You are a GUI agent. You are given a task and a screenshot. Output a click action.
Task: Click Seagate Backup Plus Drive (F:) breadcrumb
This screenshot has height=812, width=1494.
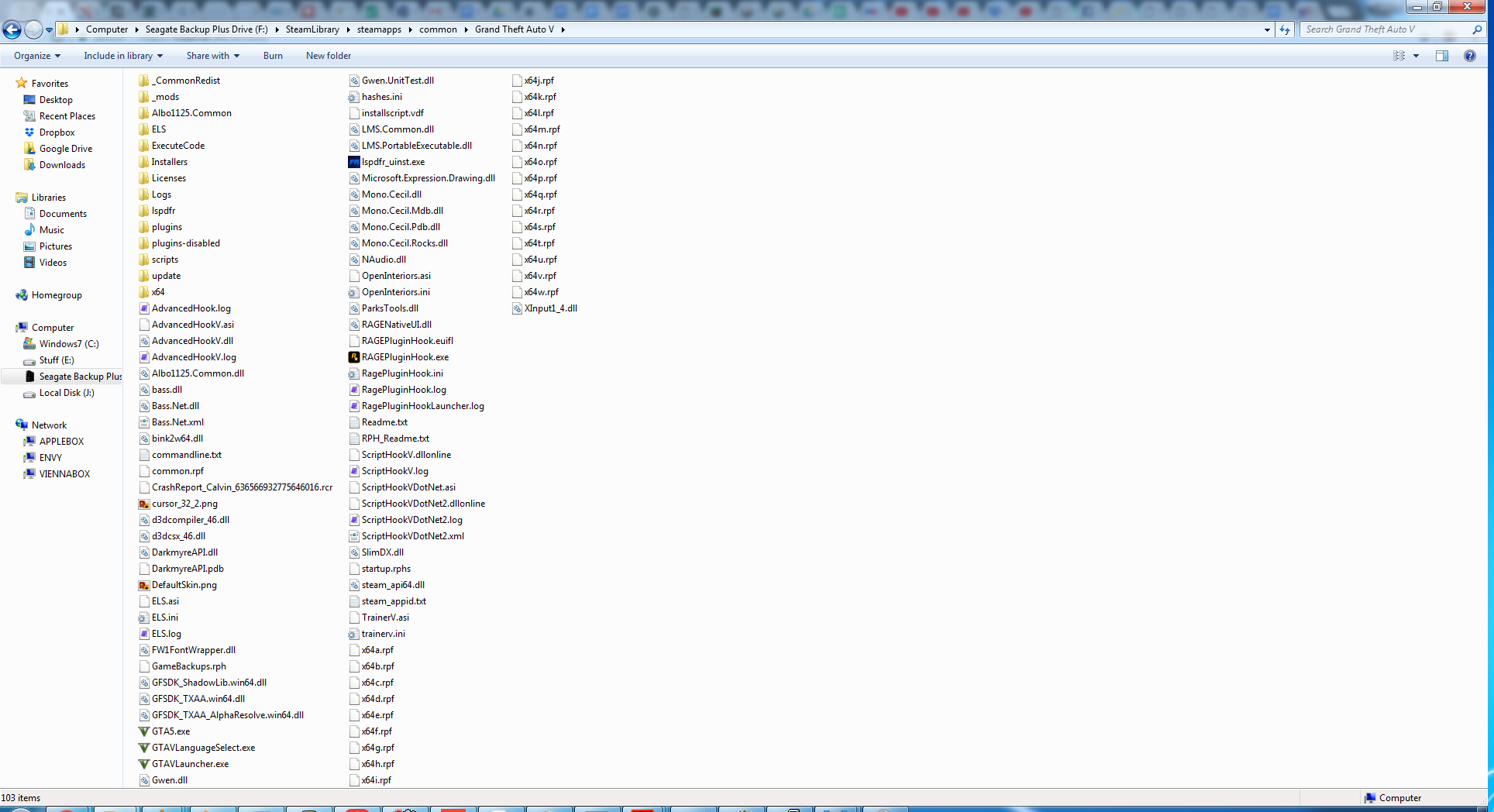(x=206, y=29)
